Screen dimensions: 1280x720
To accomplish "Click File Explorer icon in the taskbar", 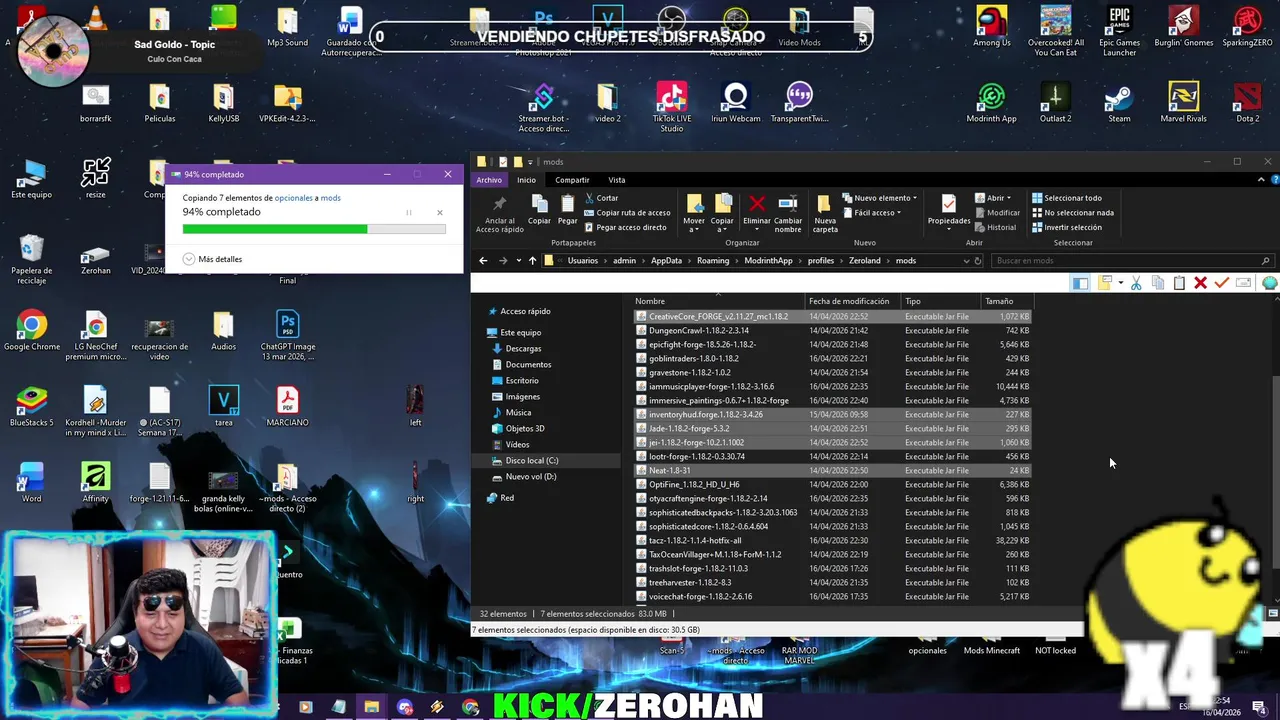I will point(371,707).
